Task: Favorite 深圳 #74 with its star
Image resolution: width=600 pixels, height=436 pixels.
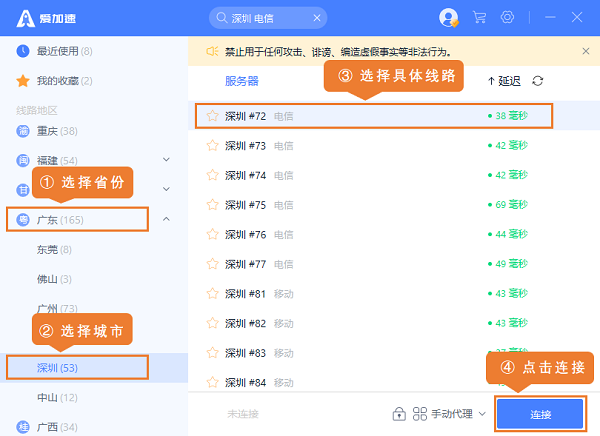Action: tap(212, 175)
